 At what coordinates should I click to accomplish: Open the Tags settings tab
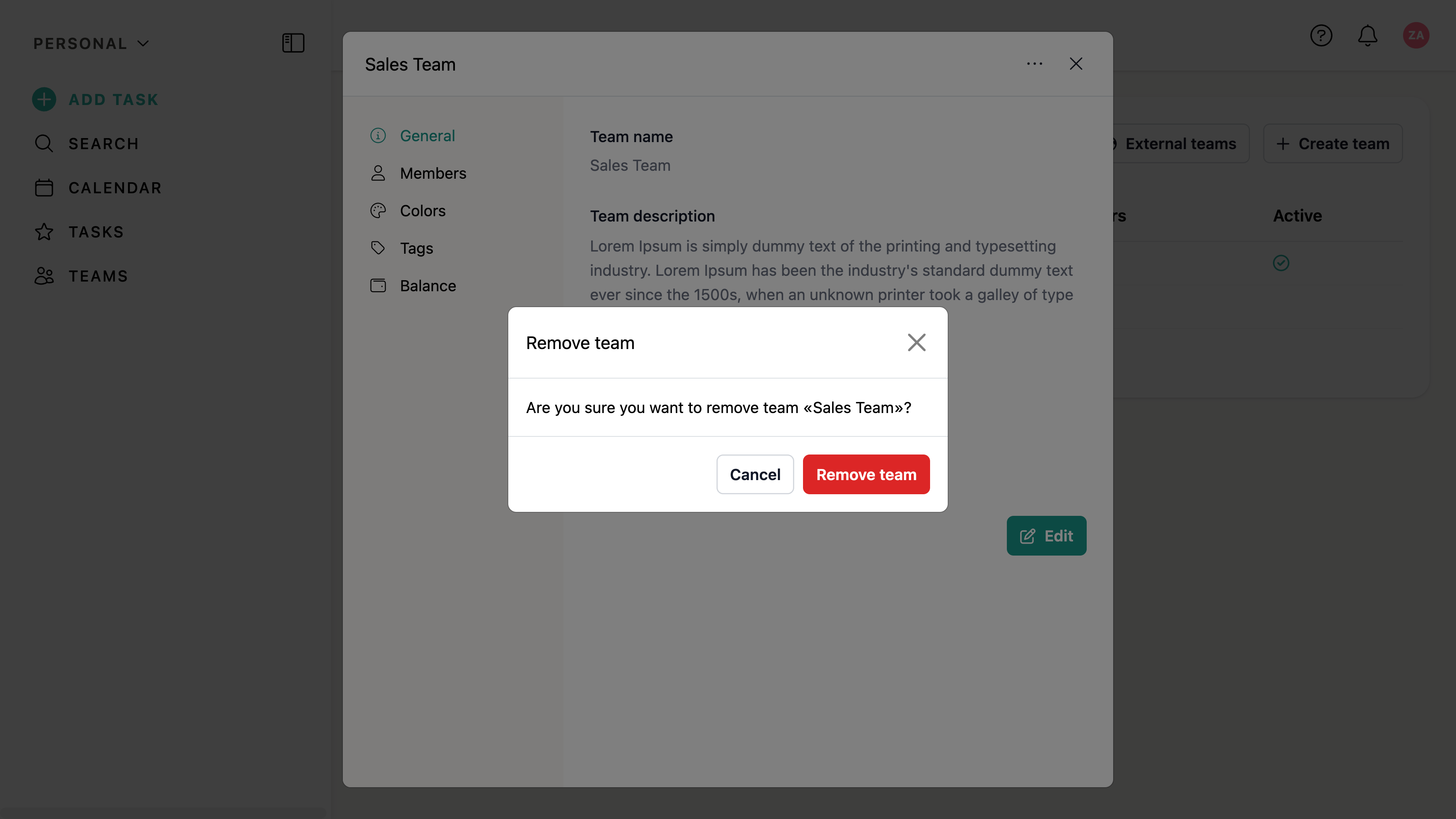click(416, 248)
